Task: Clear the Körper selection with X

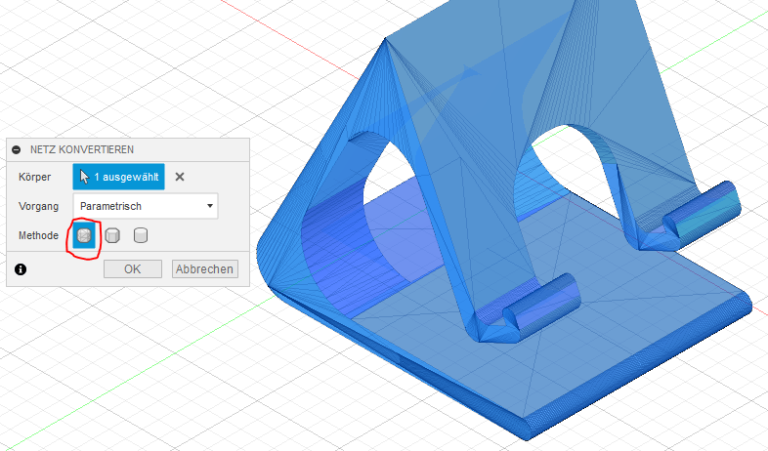Action: [180, 177]
